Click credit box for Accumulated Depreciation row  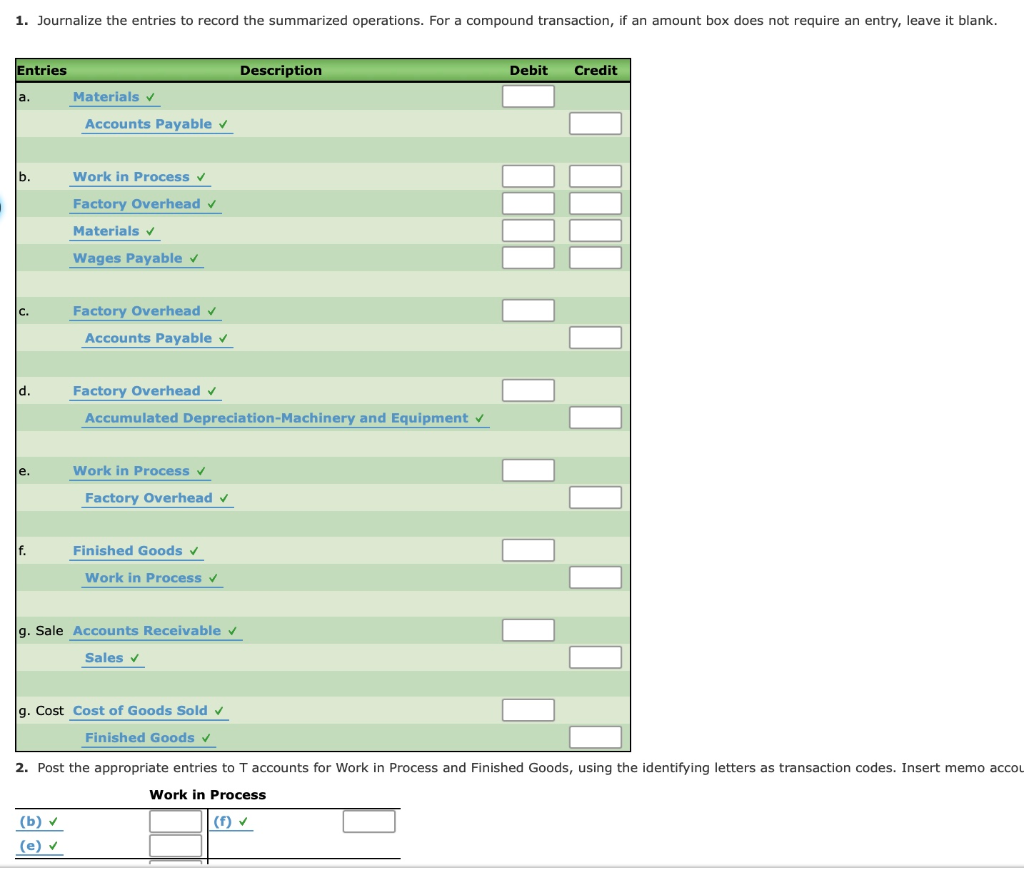tap(595, 418)
